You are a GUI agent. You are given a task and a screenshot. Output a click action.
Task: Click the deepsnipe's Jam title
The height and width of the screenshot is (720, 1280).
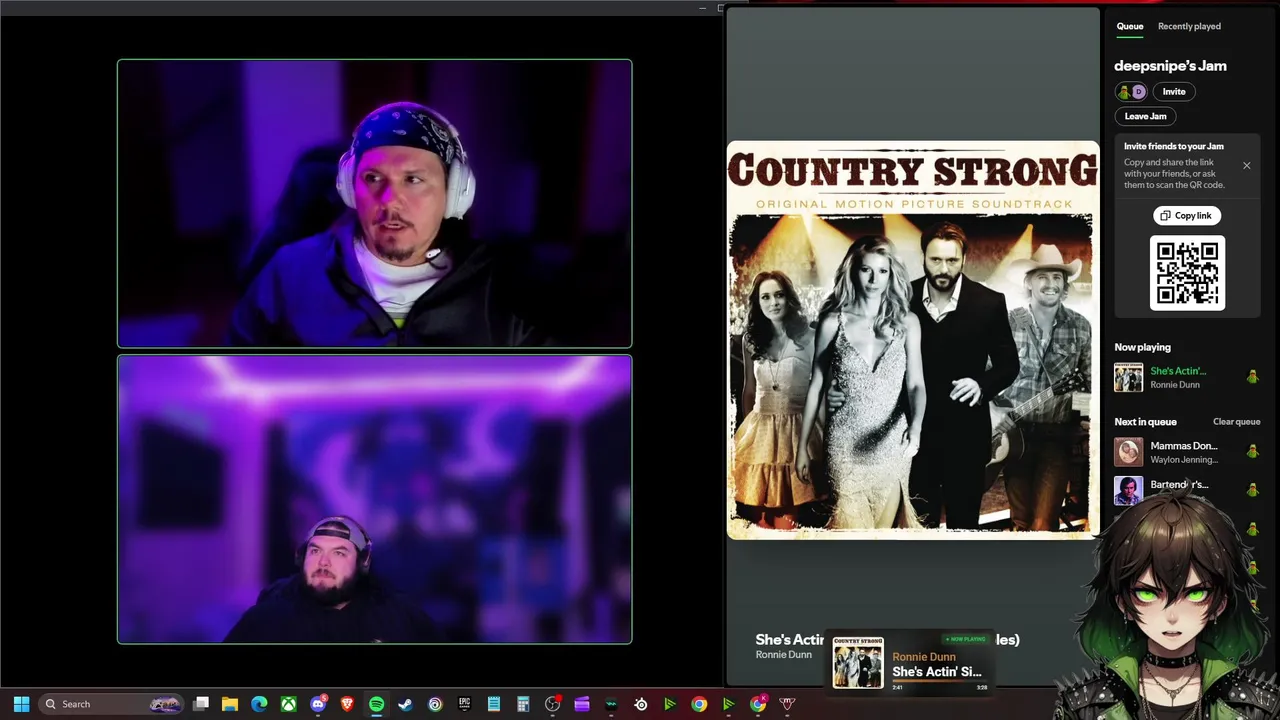[1170, 66]
